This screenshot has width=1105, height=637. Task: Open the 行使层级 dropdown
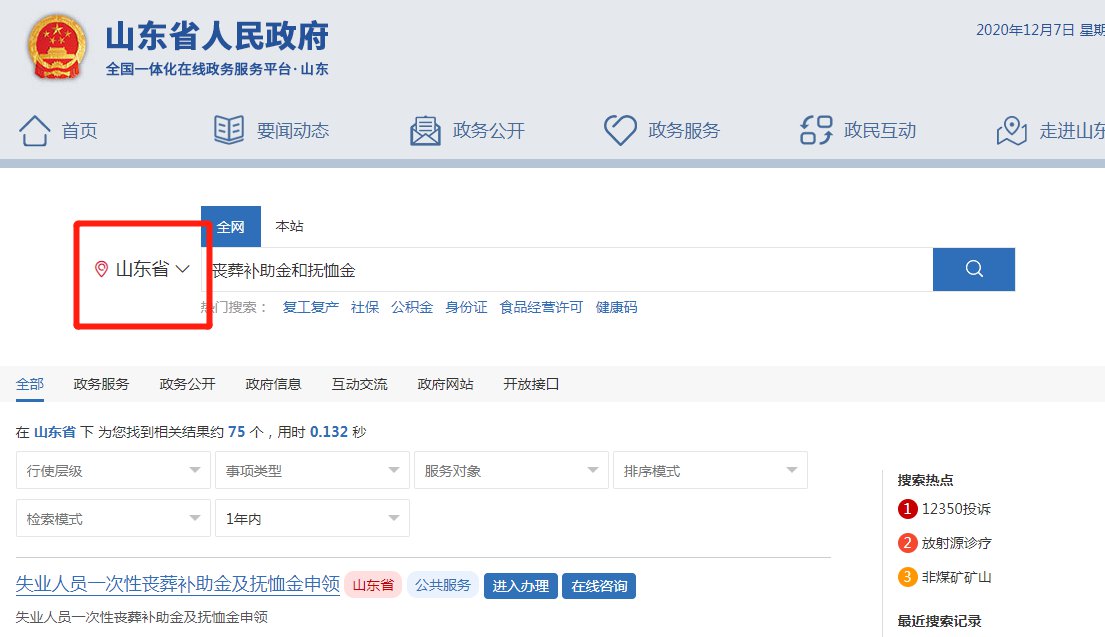tap(113, 471)
